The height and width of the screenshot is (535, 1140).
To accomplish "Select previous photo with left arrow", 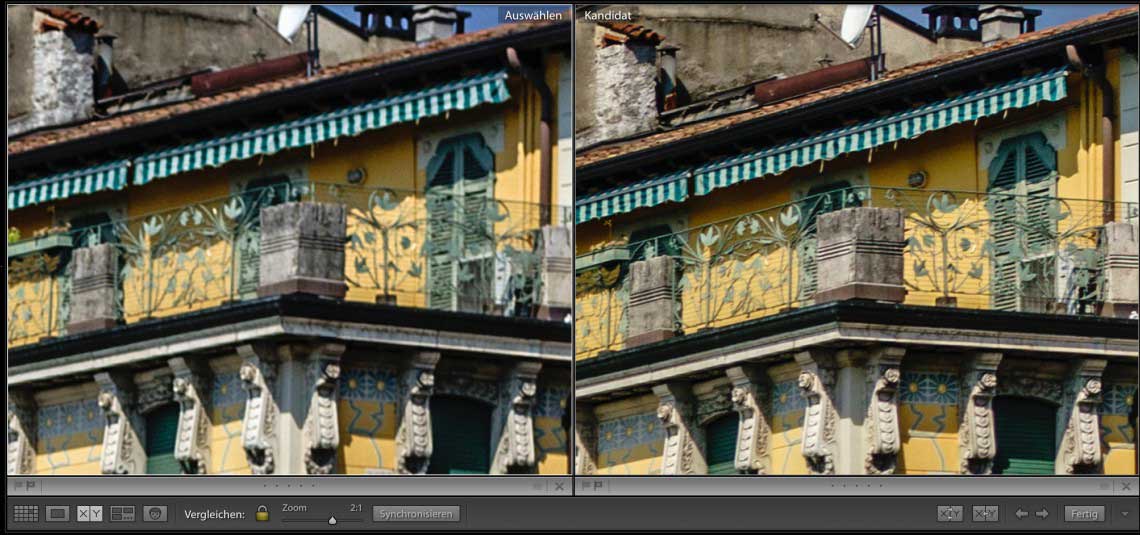I will 1021,514.
